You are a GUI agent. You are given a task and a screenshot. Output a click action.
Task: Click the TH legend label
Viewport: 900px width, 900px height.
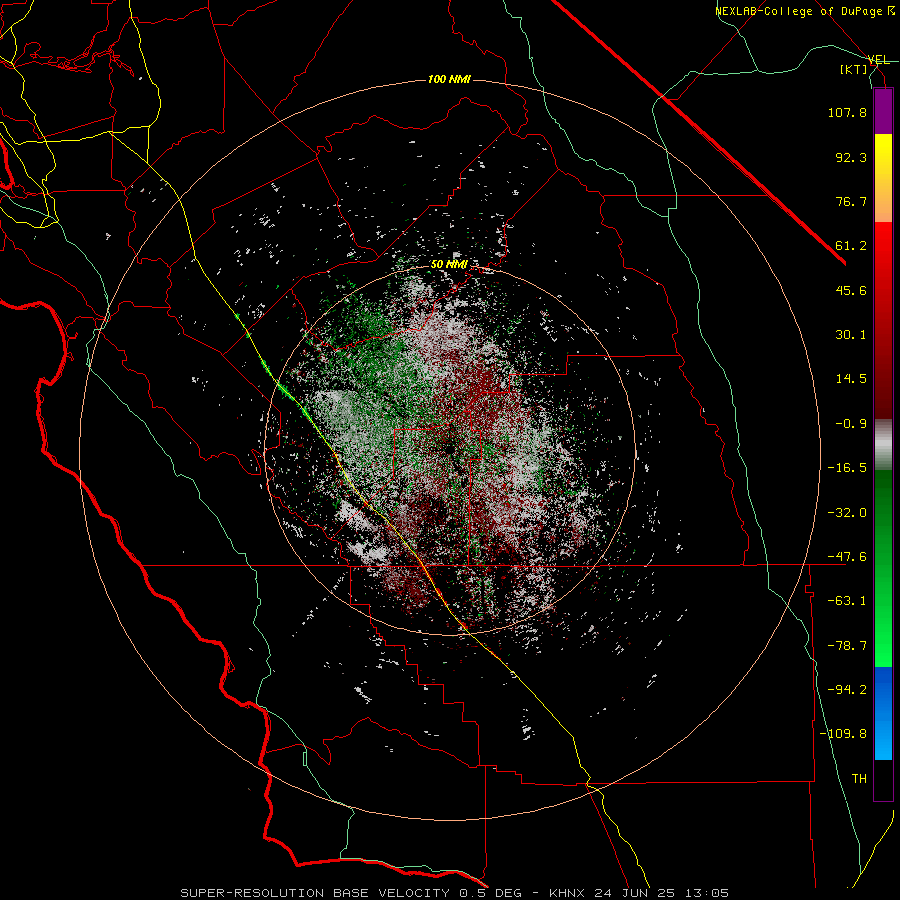click(x=859, y=779)
